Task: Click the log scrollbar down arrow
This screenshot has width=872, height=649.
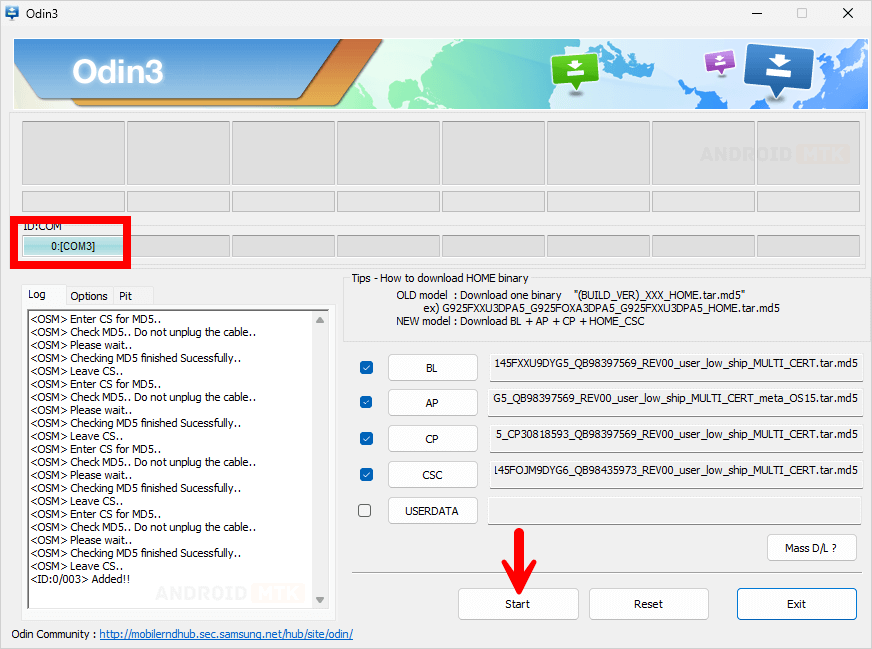Action: tap(320, 599)
